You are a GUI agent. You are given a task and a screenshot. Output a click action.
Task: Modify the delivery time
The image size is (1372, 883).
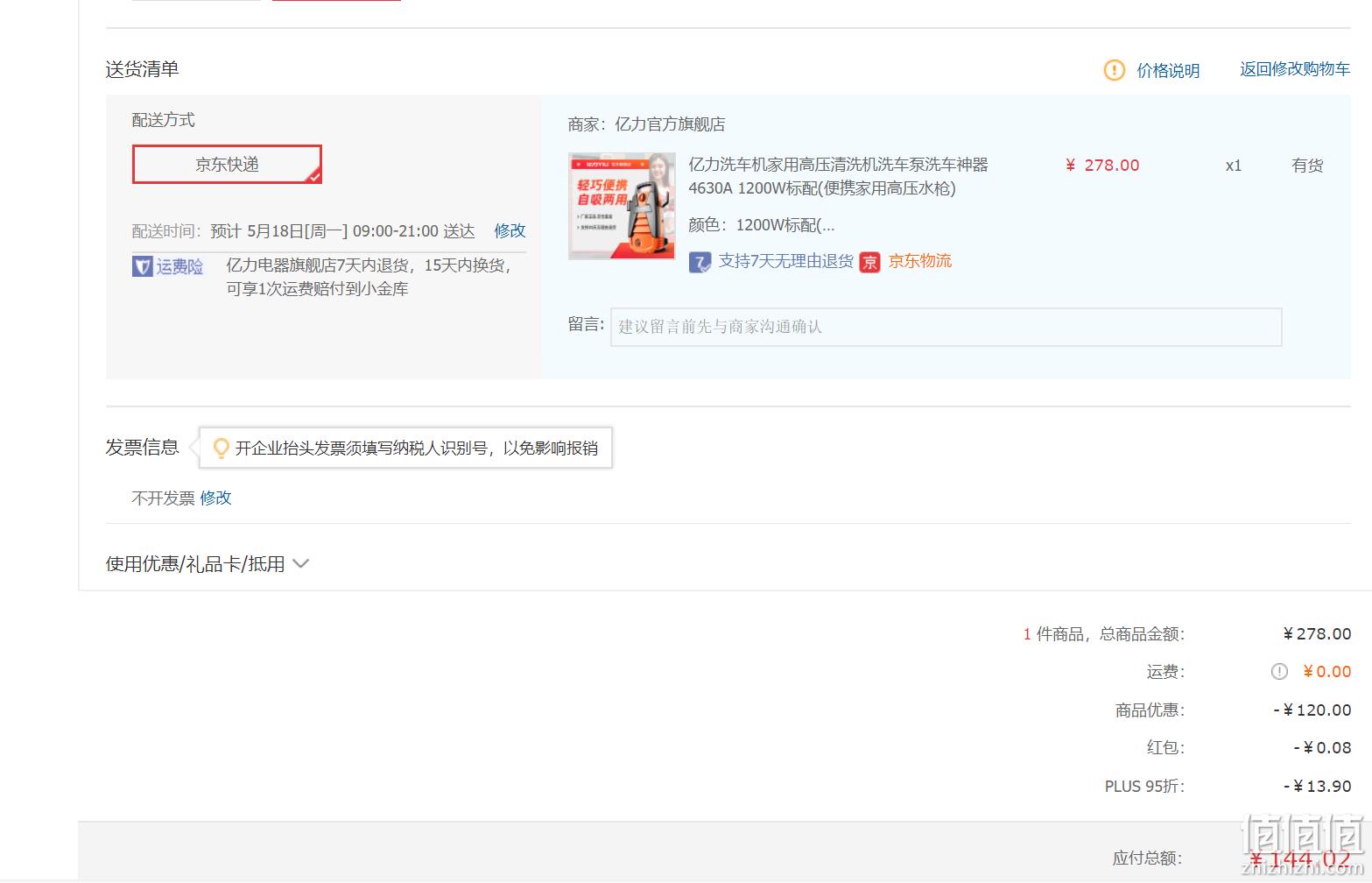pos(510,230)
